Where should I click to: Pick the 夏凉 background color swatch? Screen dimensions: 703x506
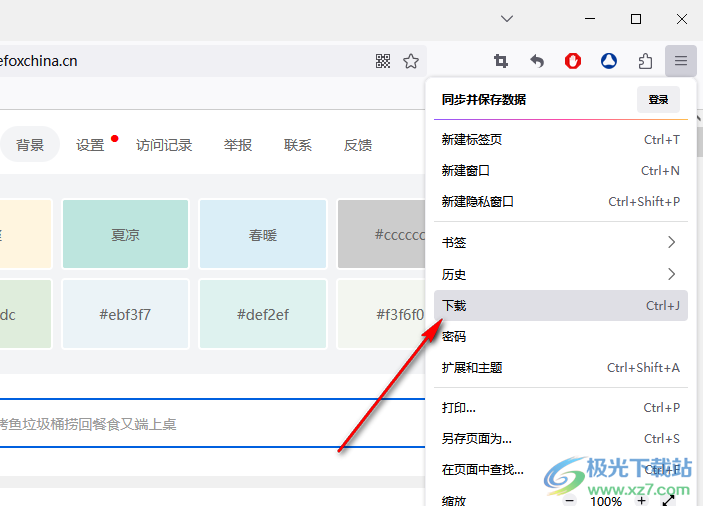[126, 234]
